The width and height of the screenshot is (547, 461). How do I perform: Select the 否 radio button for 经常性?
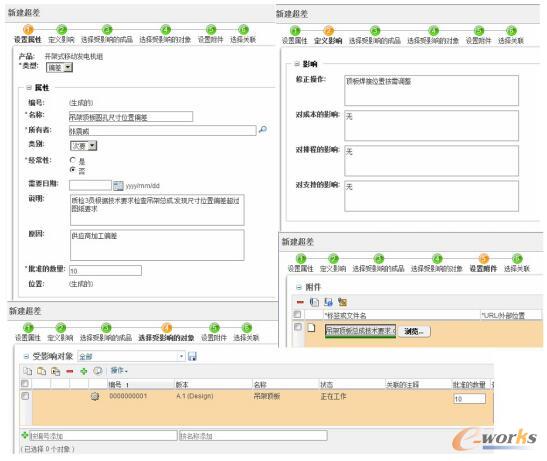[73, 170]
